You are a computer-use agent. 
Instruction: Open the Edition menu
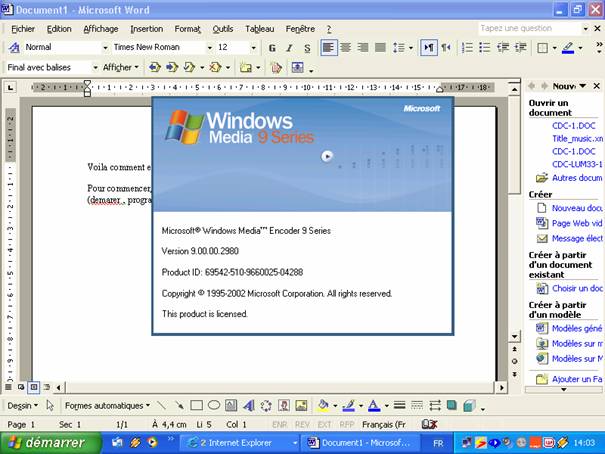coord(59,29)
